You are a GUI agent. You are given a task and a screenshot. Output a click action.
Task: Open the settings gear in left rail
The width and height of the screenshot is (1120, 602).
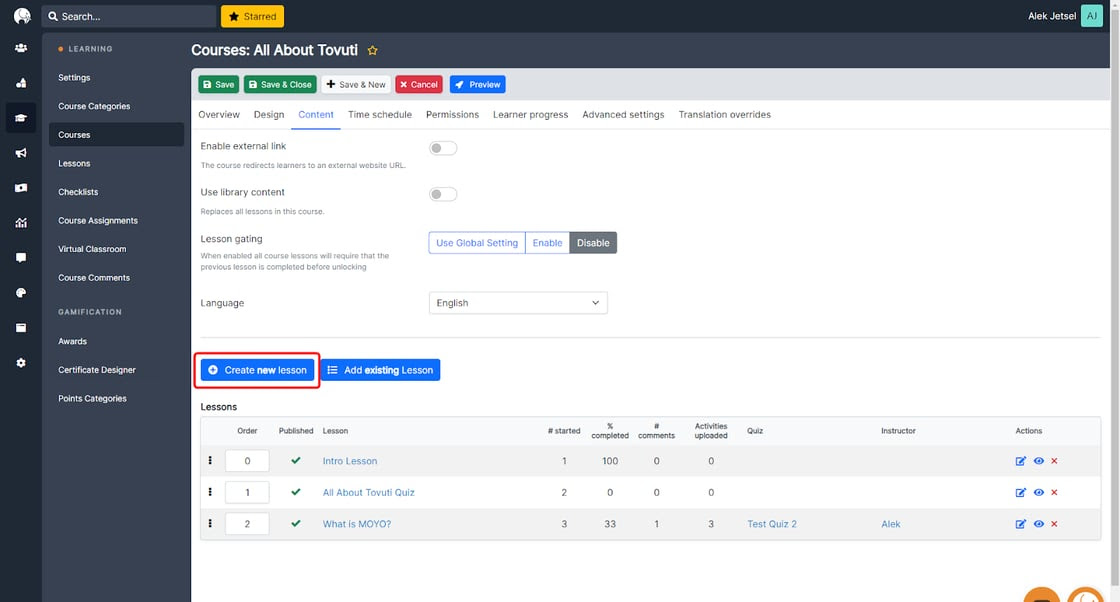pyautogui.click(x=21, y=363)
